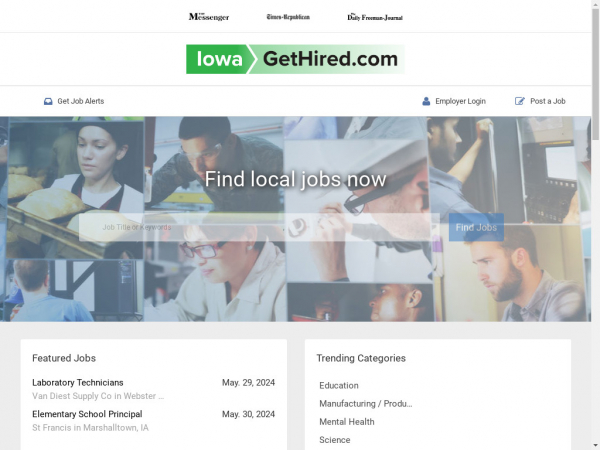Open the Laboratory Technicians job listing

78,383
